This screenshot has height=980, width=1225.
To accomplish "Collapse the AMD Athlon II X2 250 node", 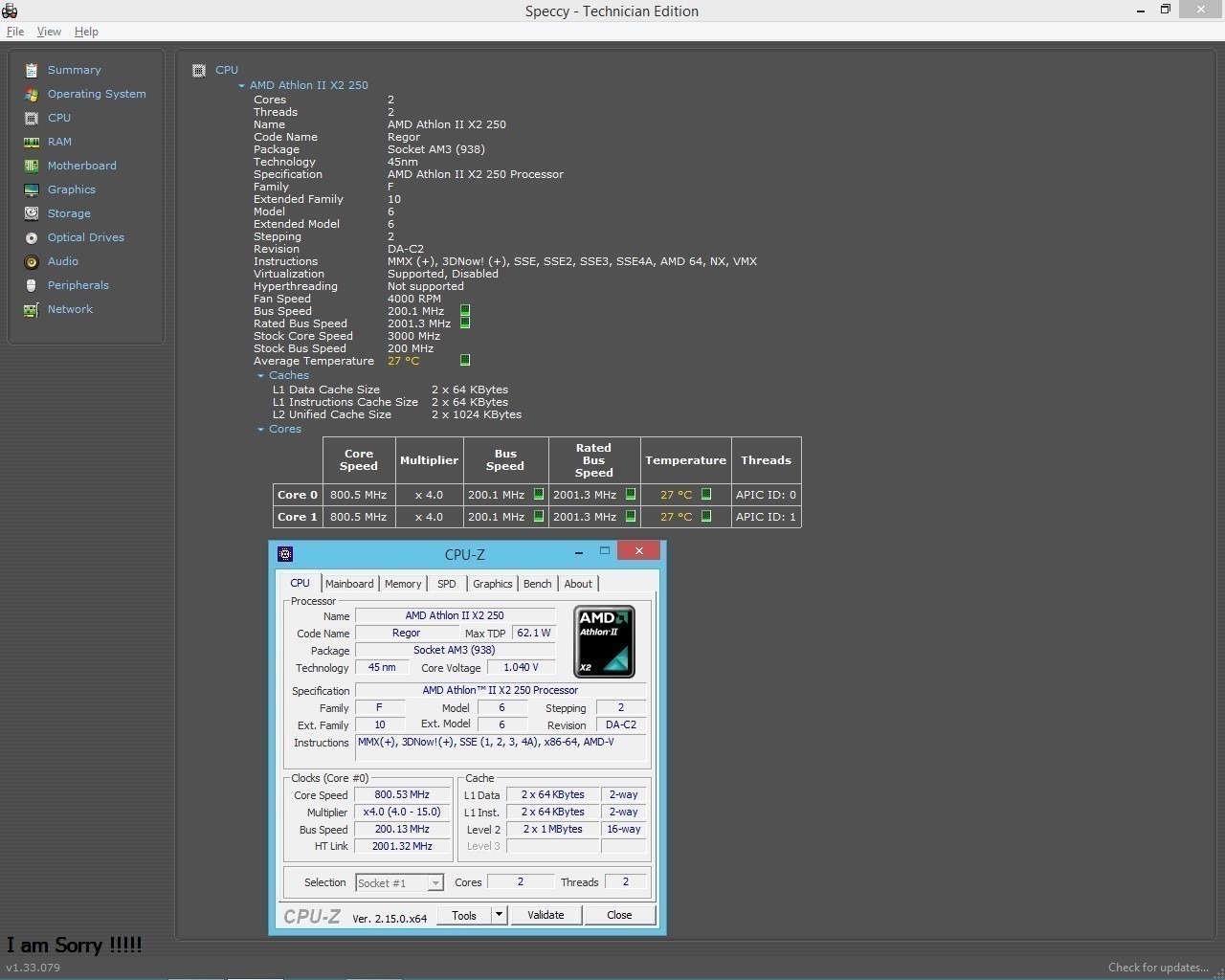I will (x=241, y=85).
